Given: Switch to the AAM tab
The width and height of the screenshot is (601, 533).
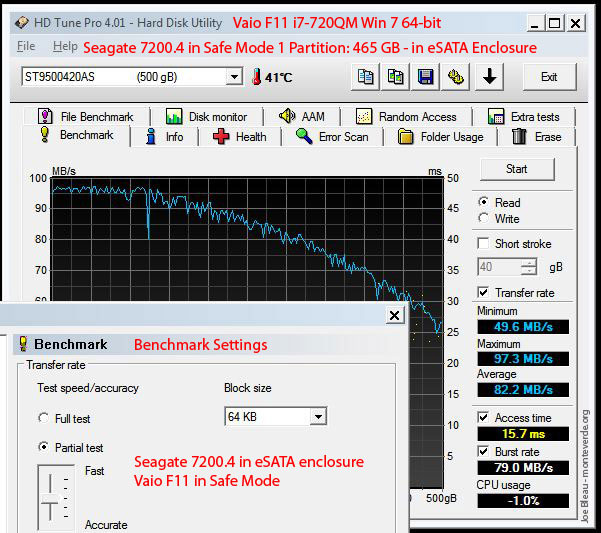Looking at the screenshot, I should coord(302,116).
